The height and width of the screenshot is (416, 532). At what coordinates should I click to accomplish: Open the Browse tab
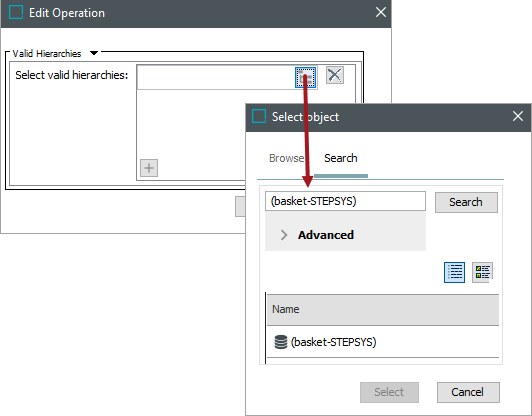point(286,158)
